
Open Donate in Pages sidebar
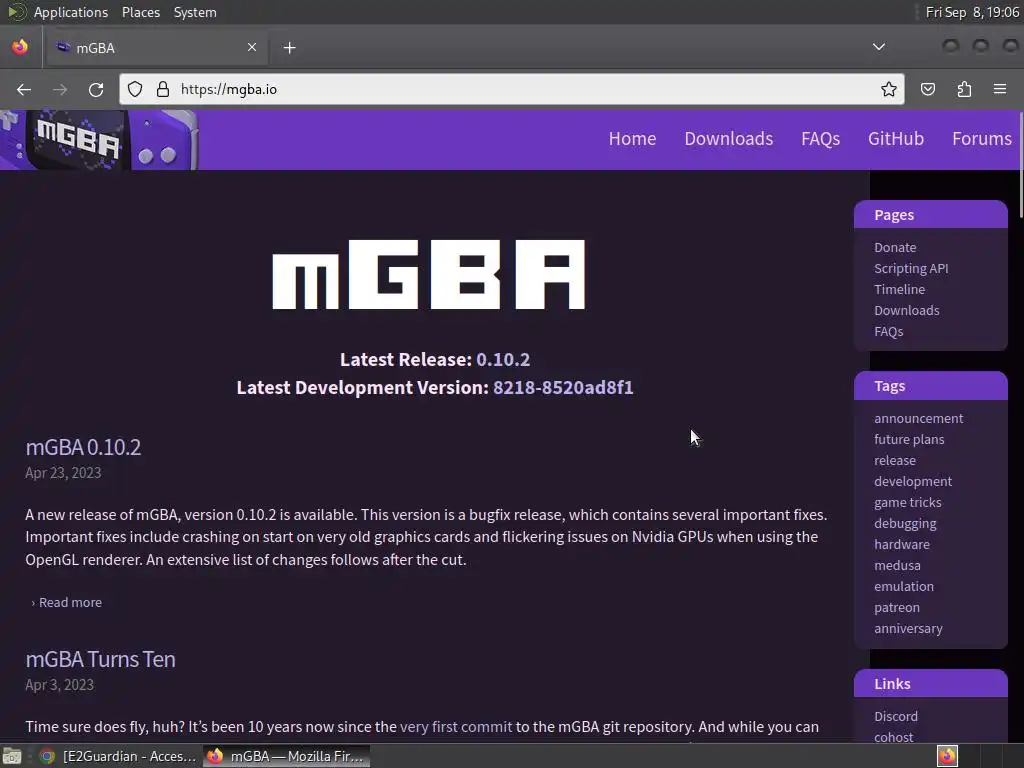(895, 248)
